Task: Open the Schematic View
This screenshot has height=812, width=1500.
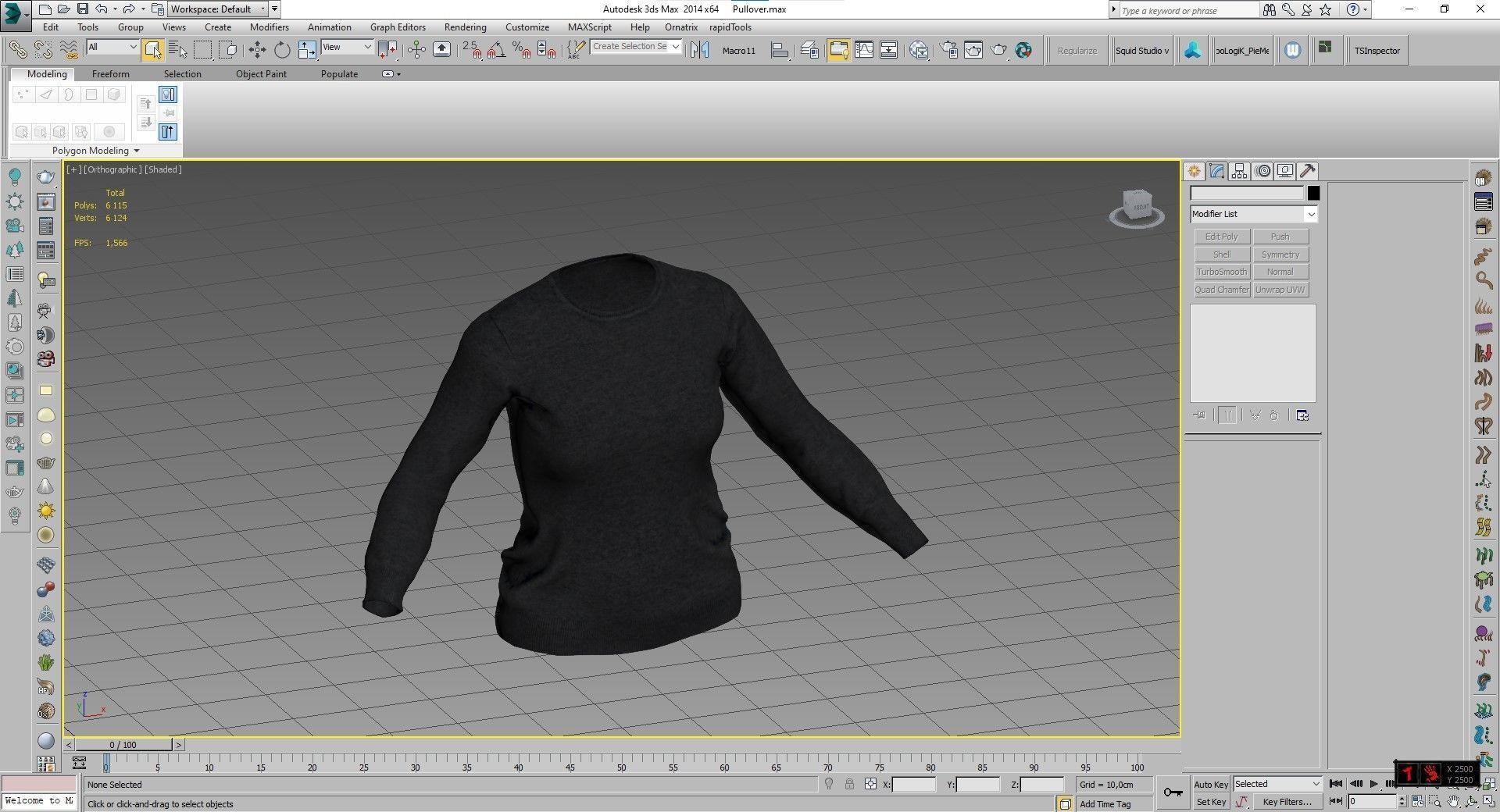Action: pos(889,50)
